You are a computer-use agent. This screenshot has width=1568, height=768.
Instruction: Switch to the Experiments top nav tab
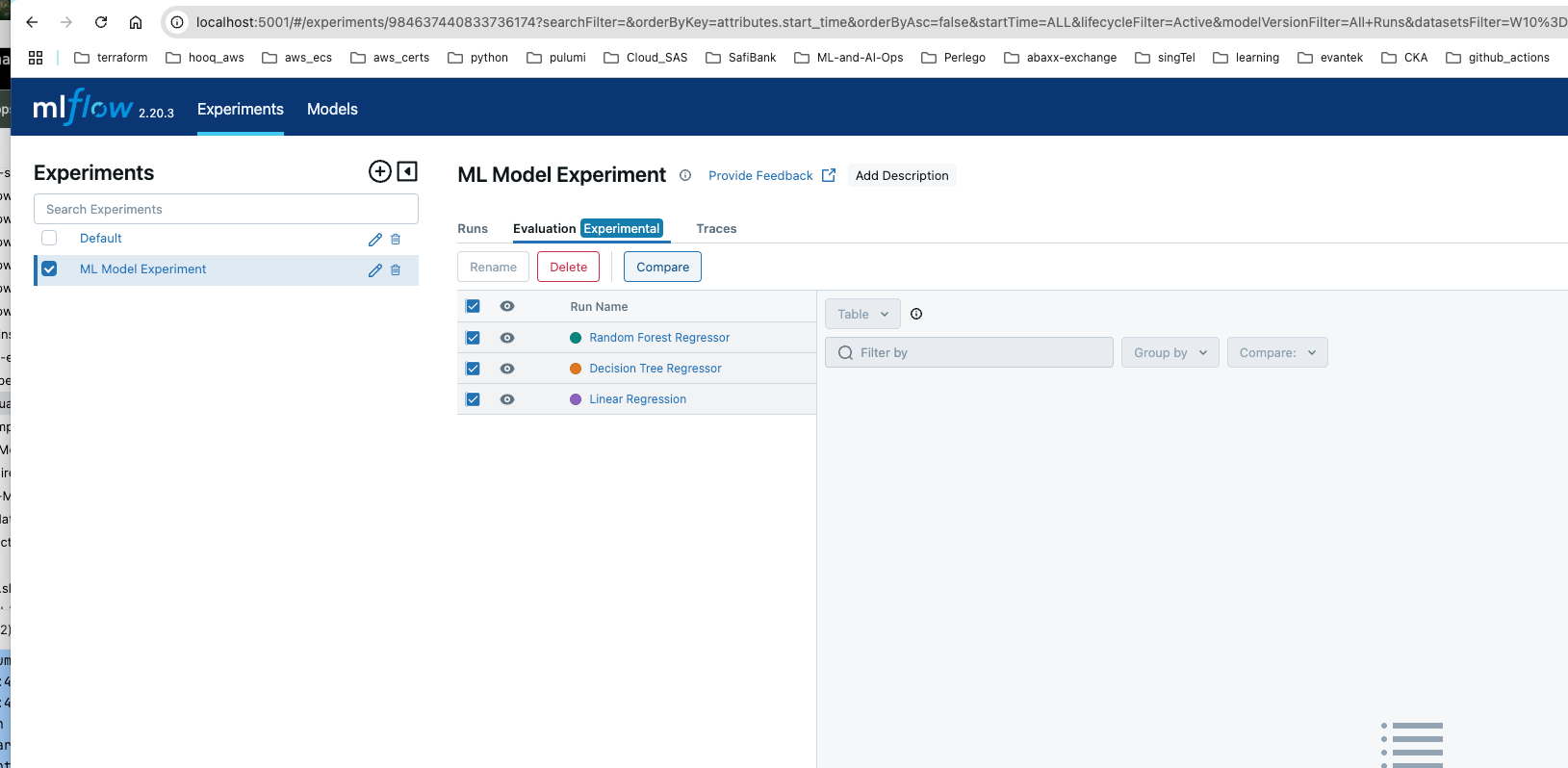click(241, 110)
